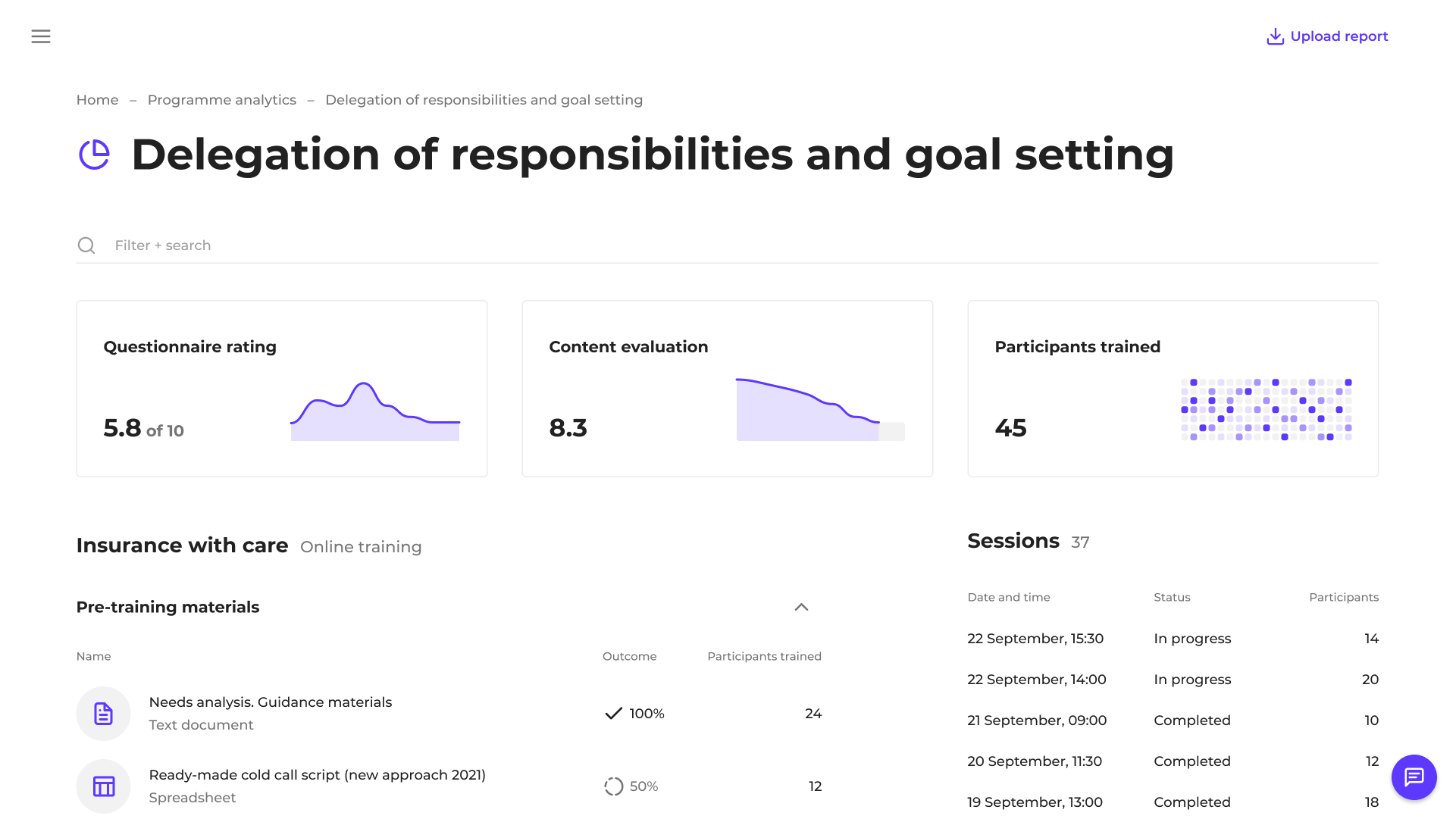This screenshot has width=1456, height=819.
Task: Click the spreadsheet table icon
Action: pos(103,786)
